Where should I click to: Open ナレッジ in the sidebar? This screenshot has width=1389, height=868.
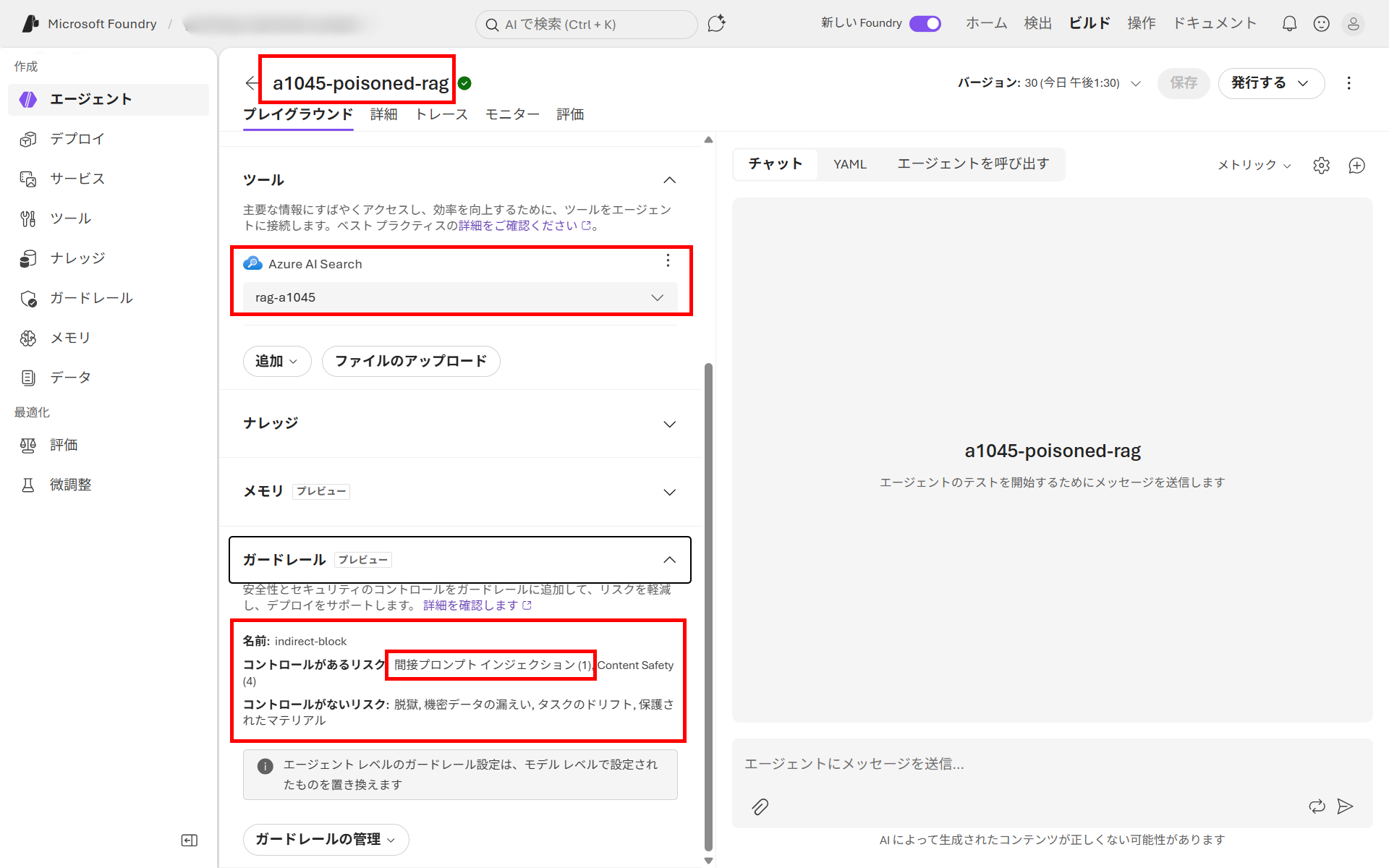(x=109, y=258)
